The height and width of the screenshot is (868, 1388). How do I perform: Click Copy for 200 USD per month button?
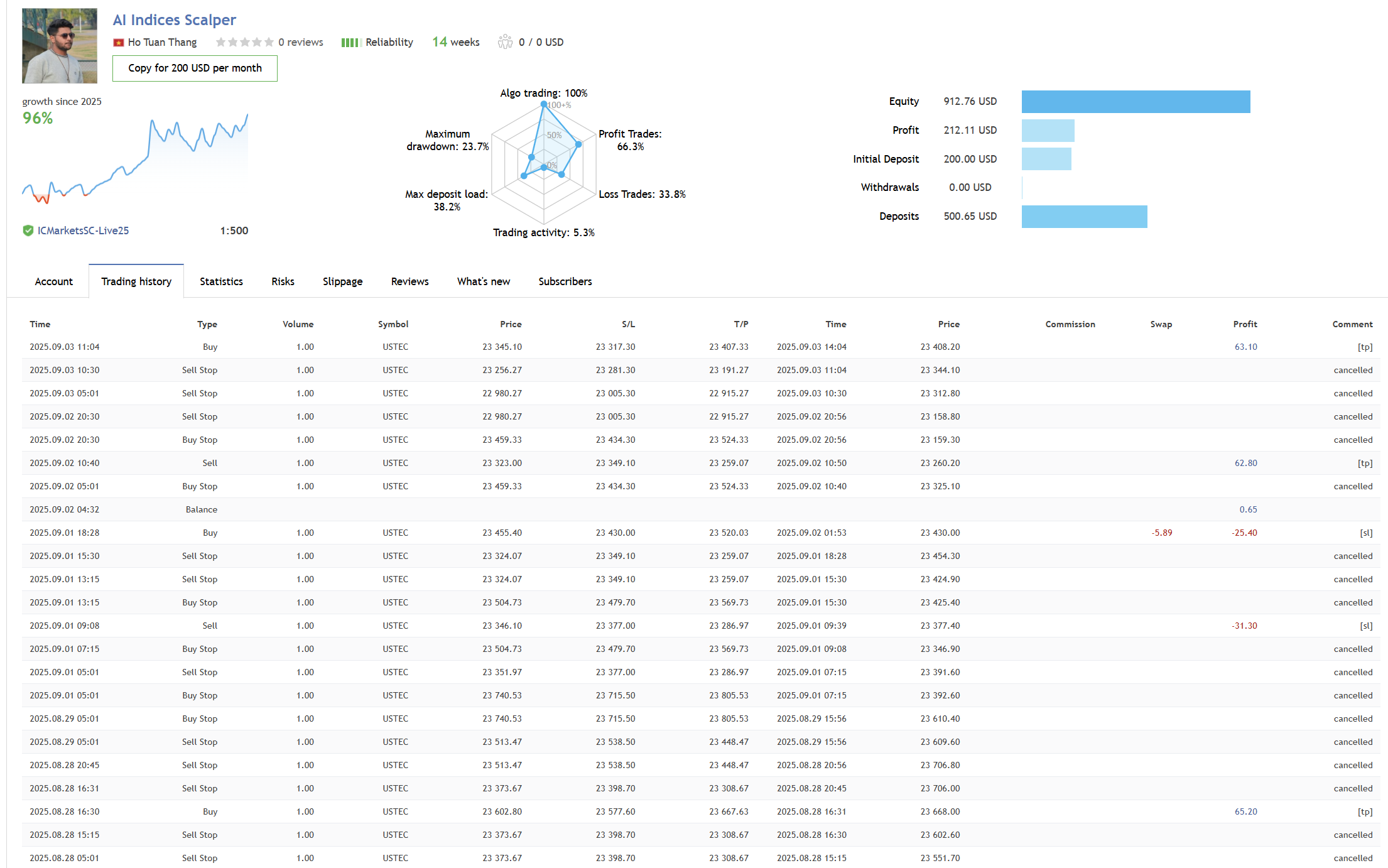[x=195, y=68]
